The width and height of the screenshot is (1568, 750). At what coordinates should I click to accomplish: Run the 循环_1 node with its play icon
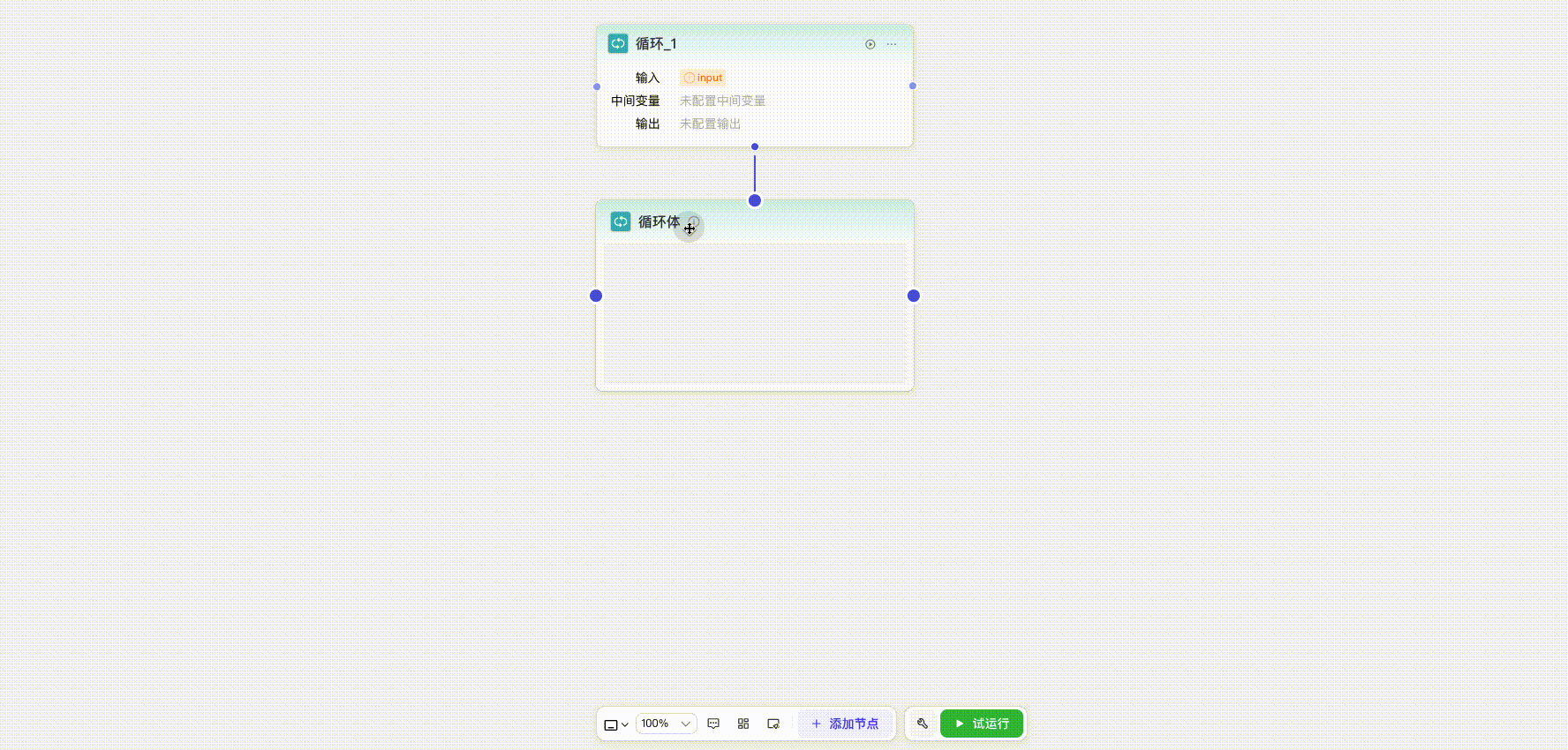tap(871, 44)
